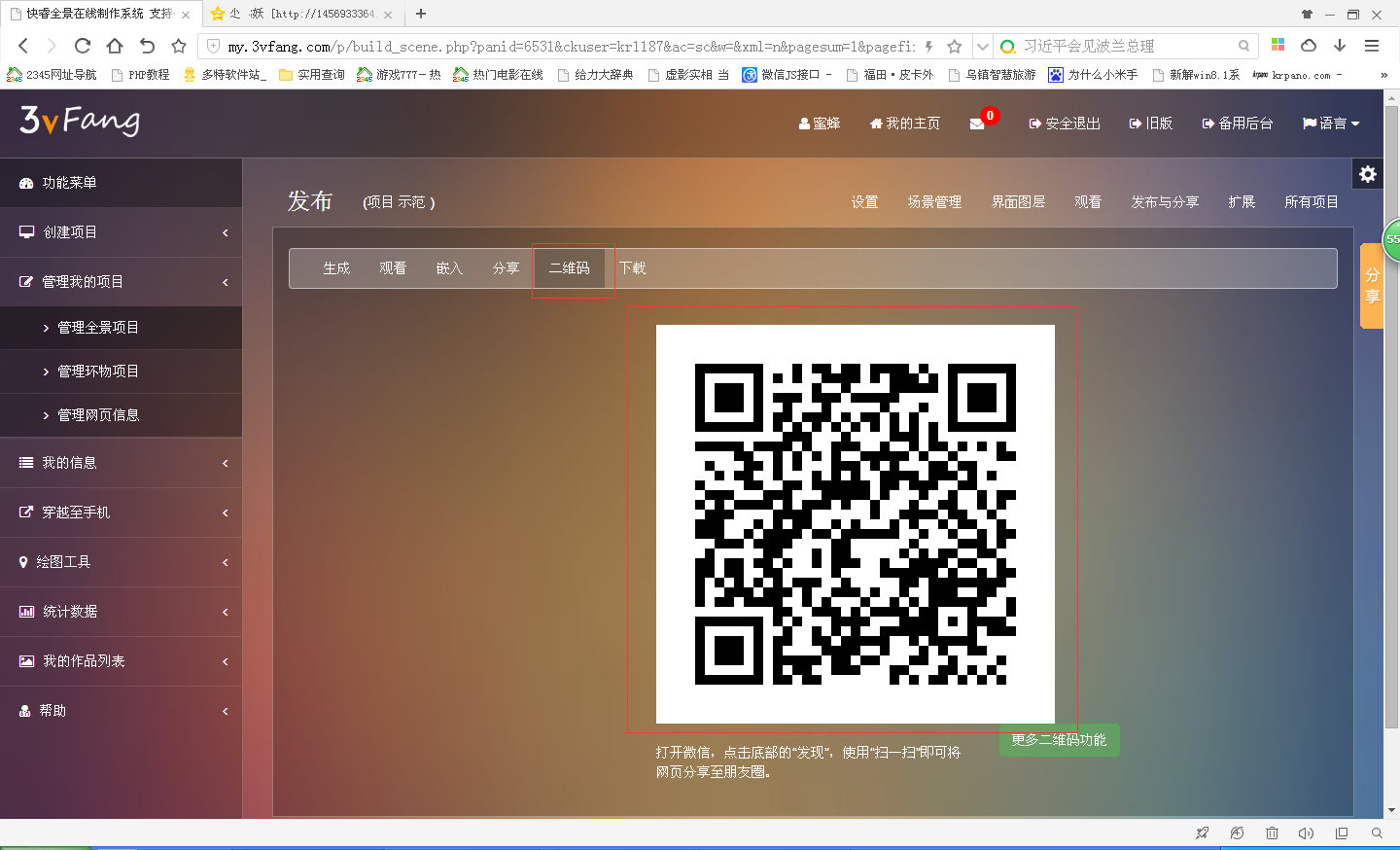Click the QR code image
The width and height of the screenshot is (1400, 850).
click(856, 524)
